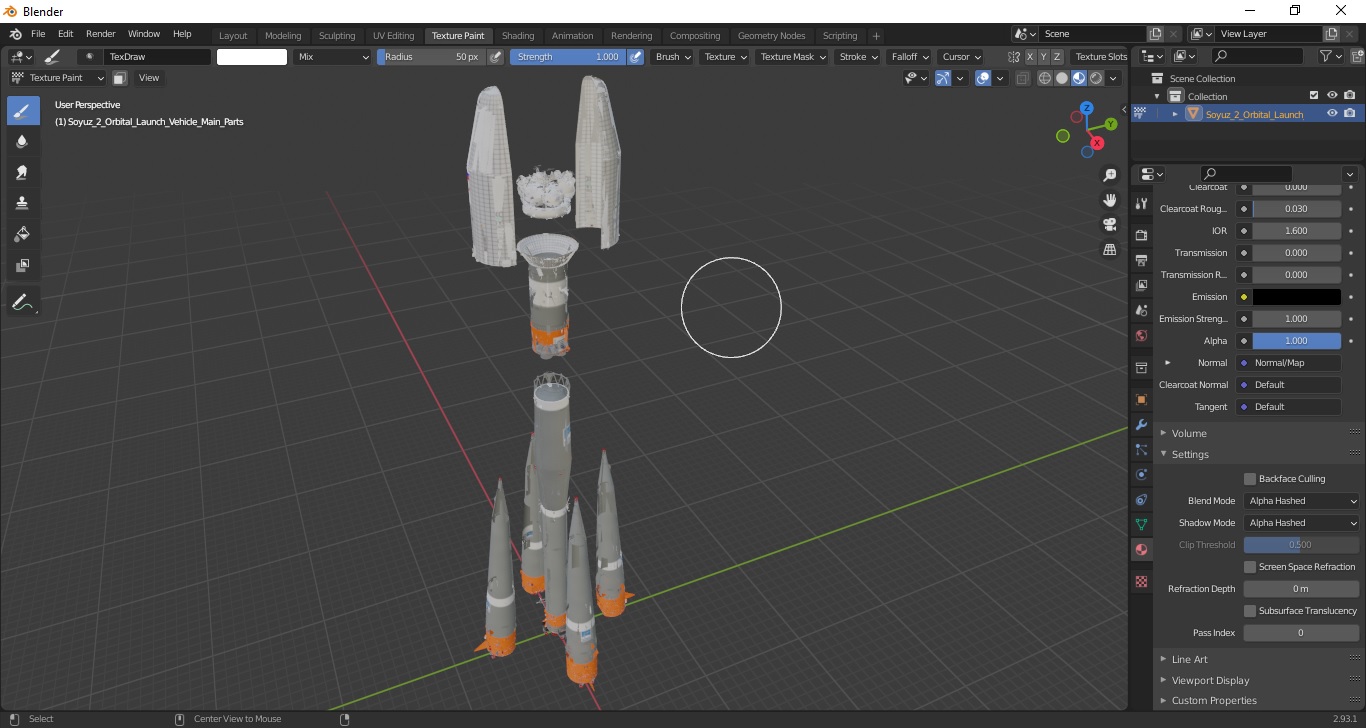Open the Render menu
This screenshot has height=728, width=1366.
(101, 34)
